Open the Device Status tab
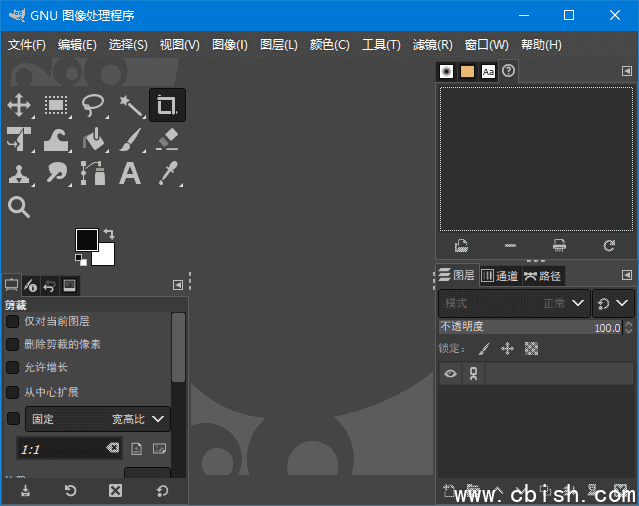This screenshot has height=506, width=639. point(31,285)
